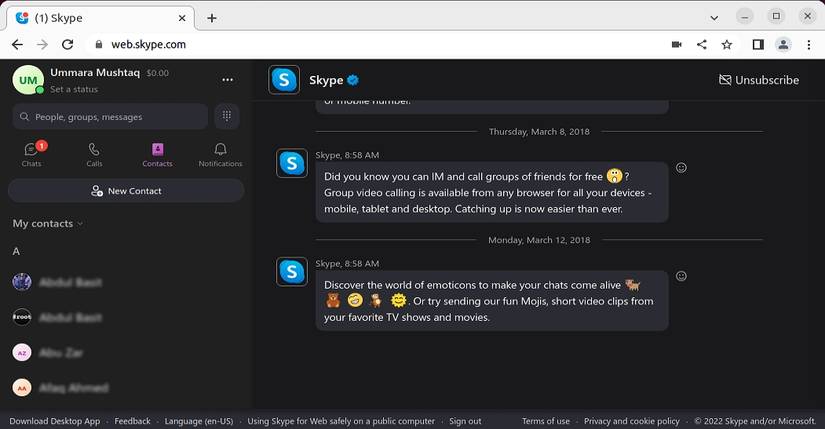Open the dial pad icon
This screenshot has width=825, height=429.
[x=227, y=116]
